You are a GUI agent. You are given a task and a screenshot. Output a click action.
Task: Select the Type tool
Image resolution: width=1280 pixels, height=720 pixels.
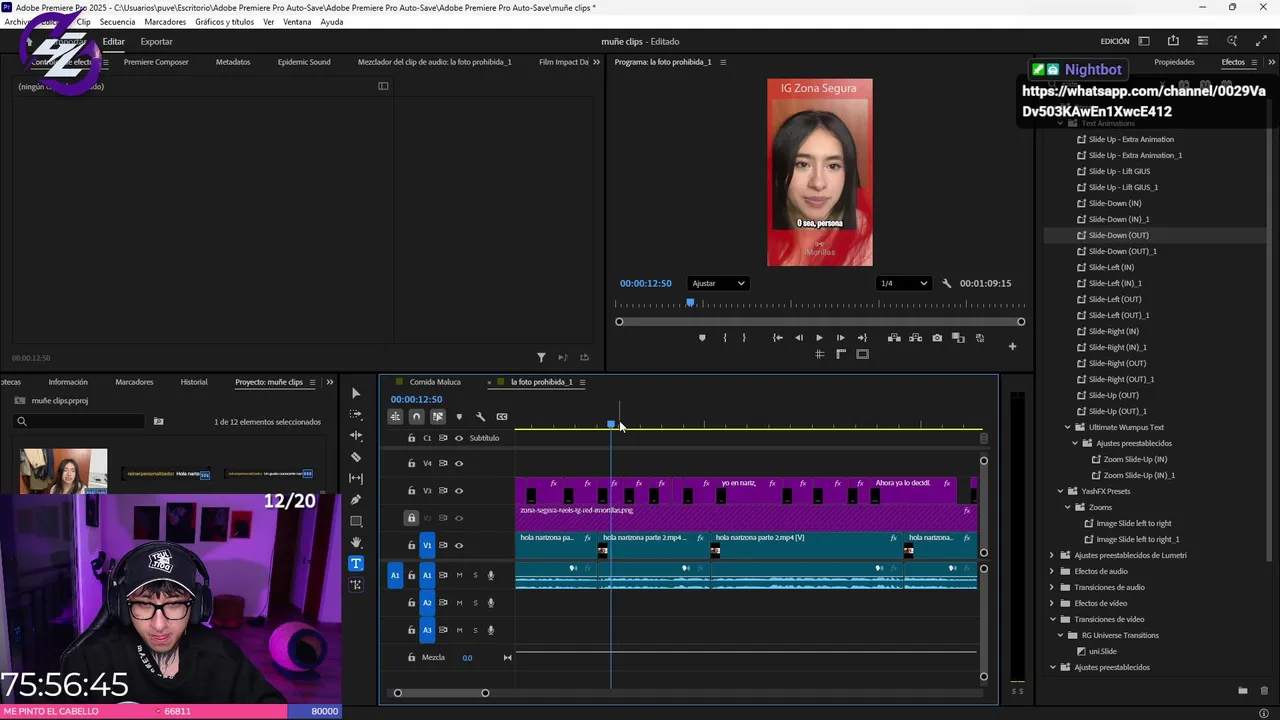[356, 563]
